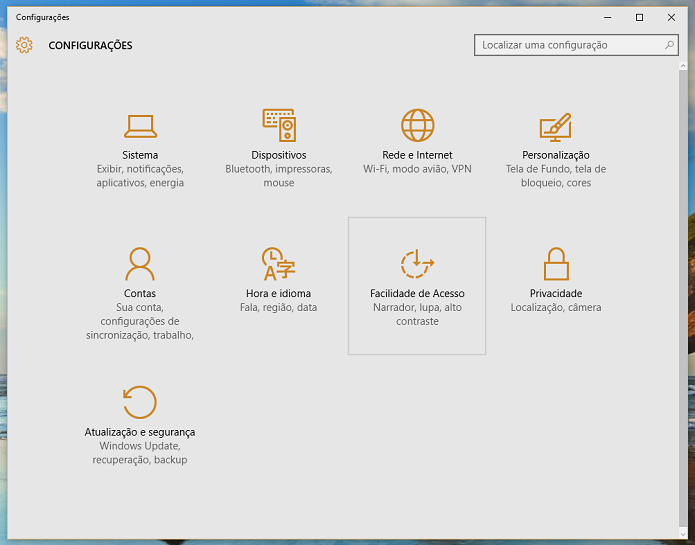Maximize the Configurações window
This screenshot has width=695, height=545.
[x=639, y=17]
